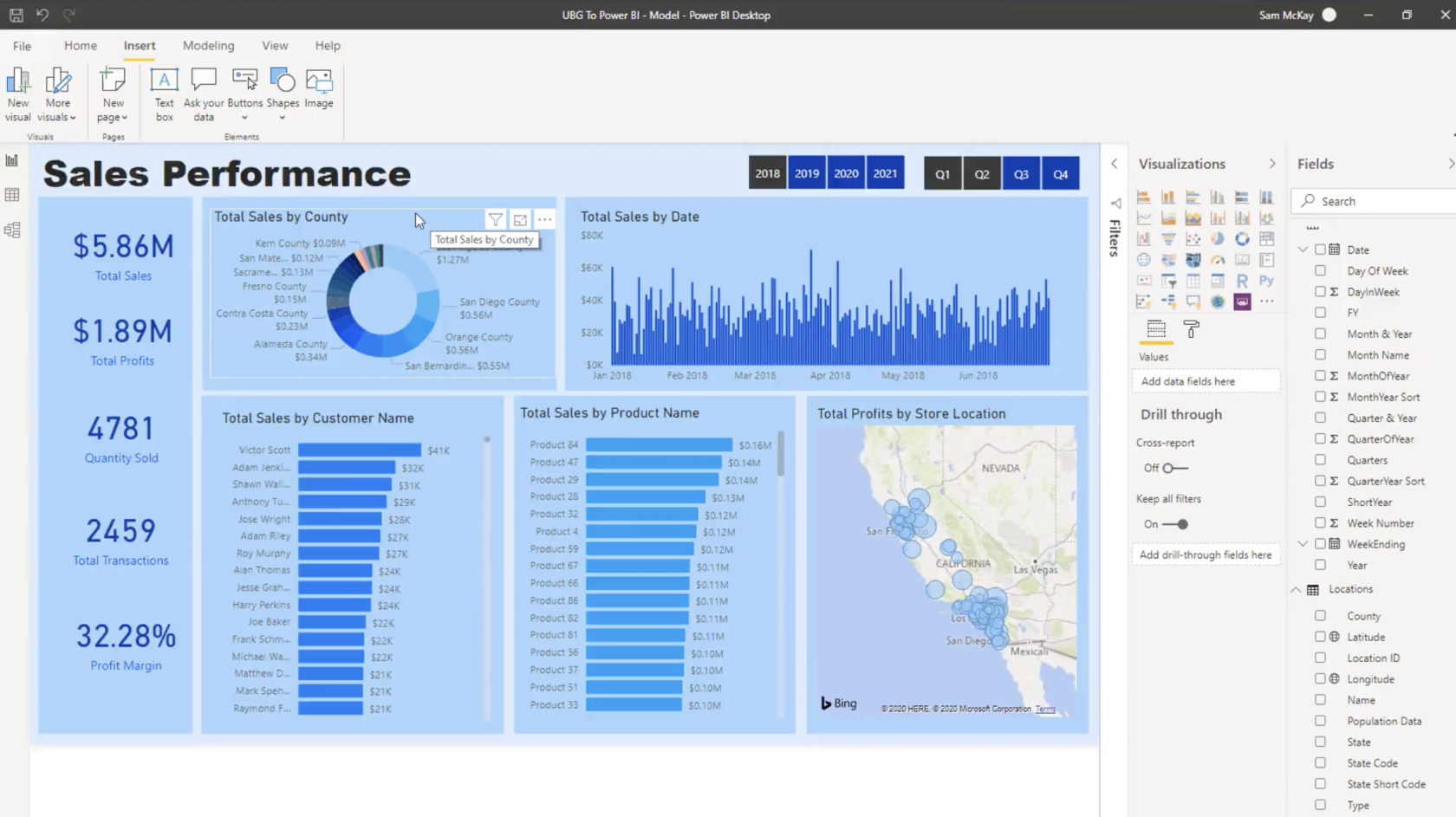Select the R script visual
Screen dimensions: 1456x817
1242,281
